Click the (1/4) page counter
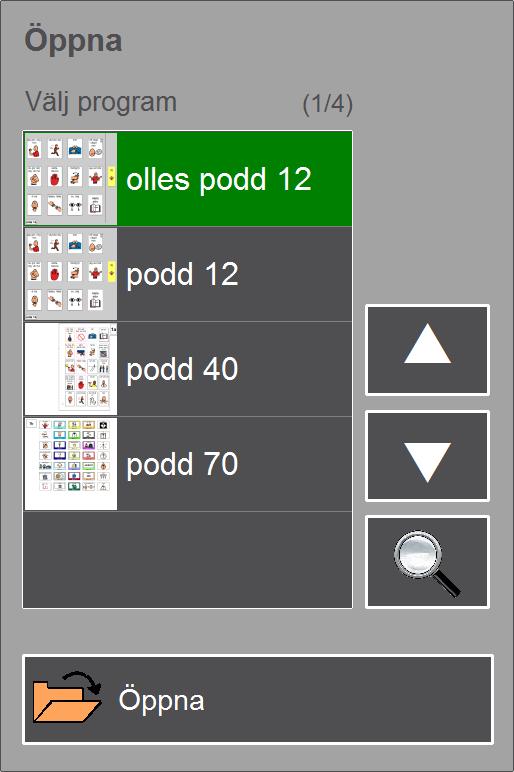514x772 pixels. point(327,104)
